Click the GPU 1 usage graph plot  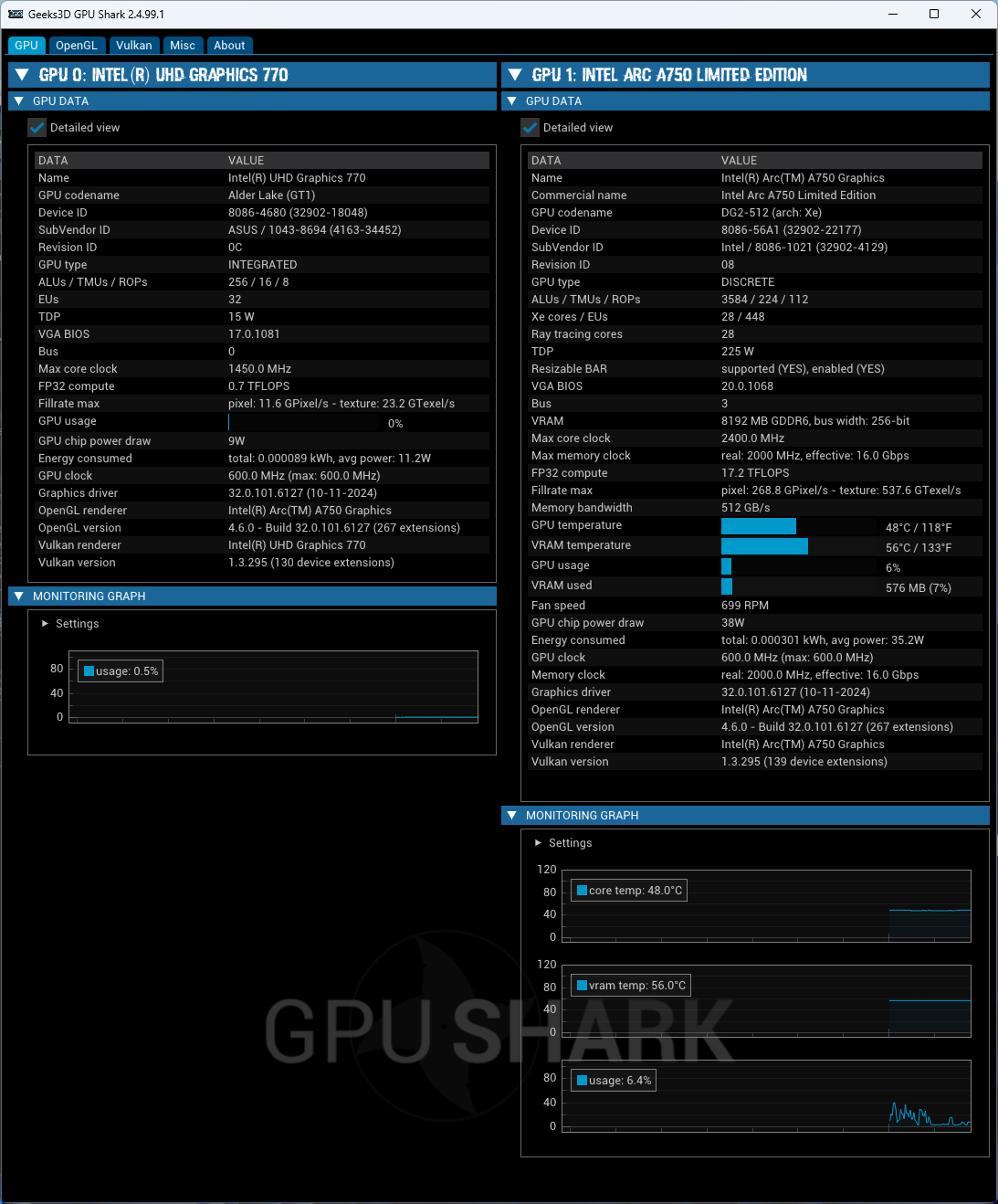pos(767,1096)
